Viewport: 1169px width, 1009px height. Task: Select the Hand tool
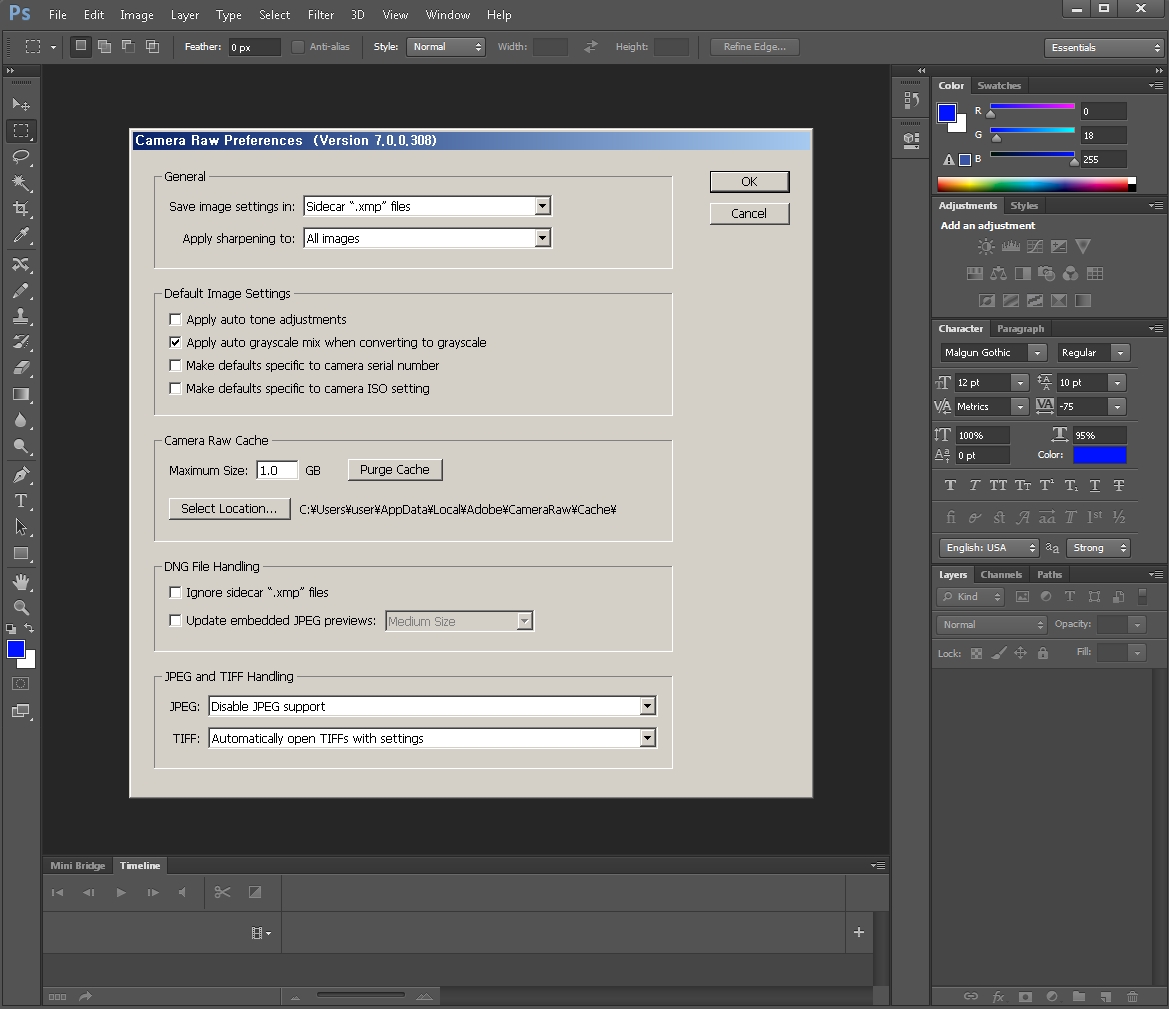(21, 582)
